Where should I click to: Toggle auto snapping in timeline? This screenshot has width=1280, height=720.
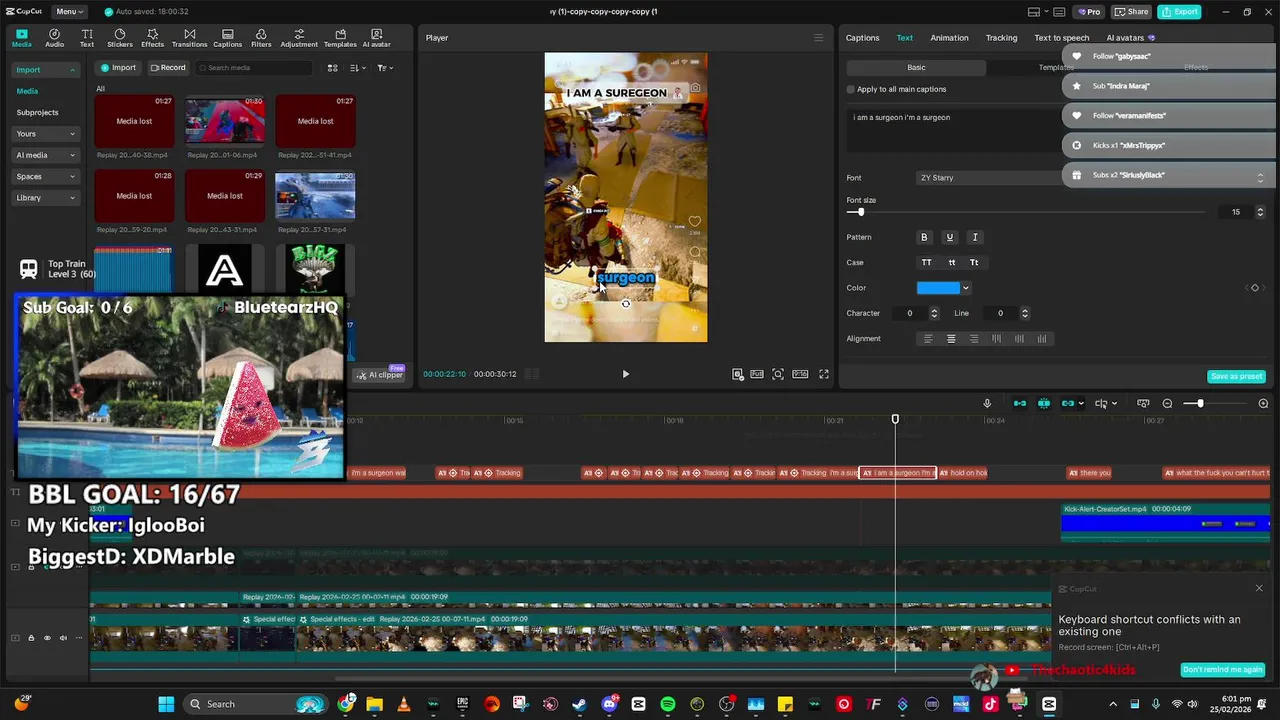pyautogui.click(x=1044, y=403)
